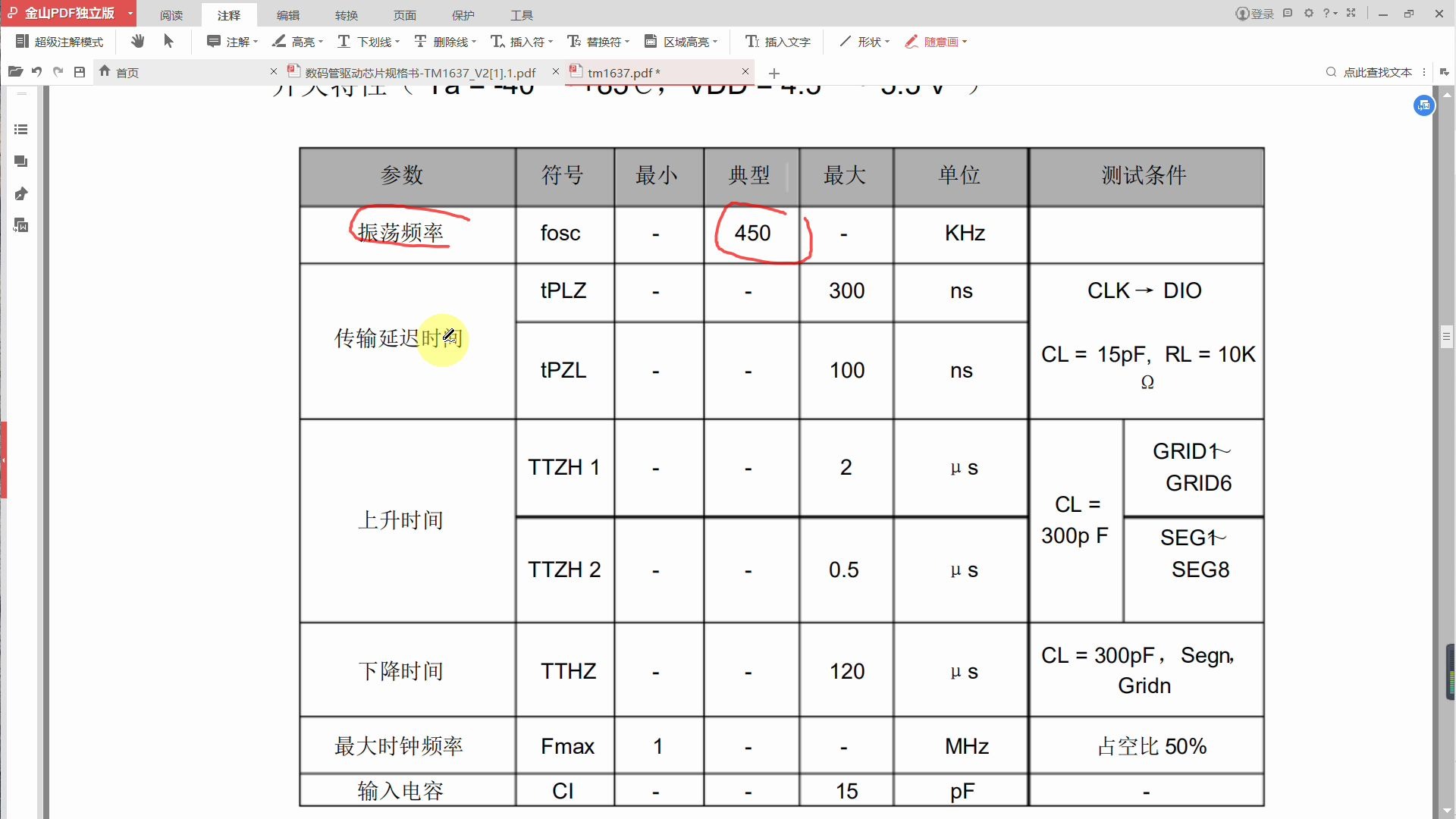The height and width of the screenshot is (819, 1456).
Task: Click the 登录 login button
Action: 1255,14
